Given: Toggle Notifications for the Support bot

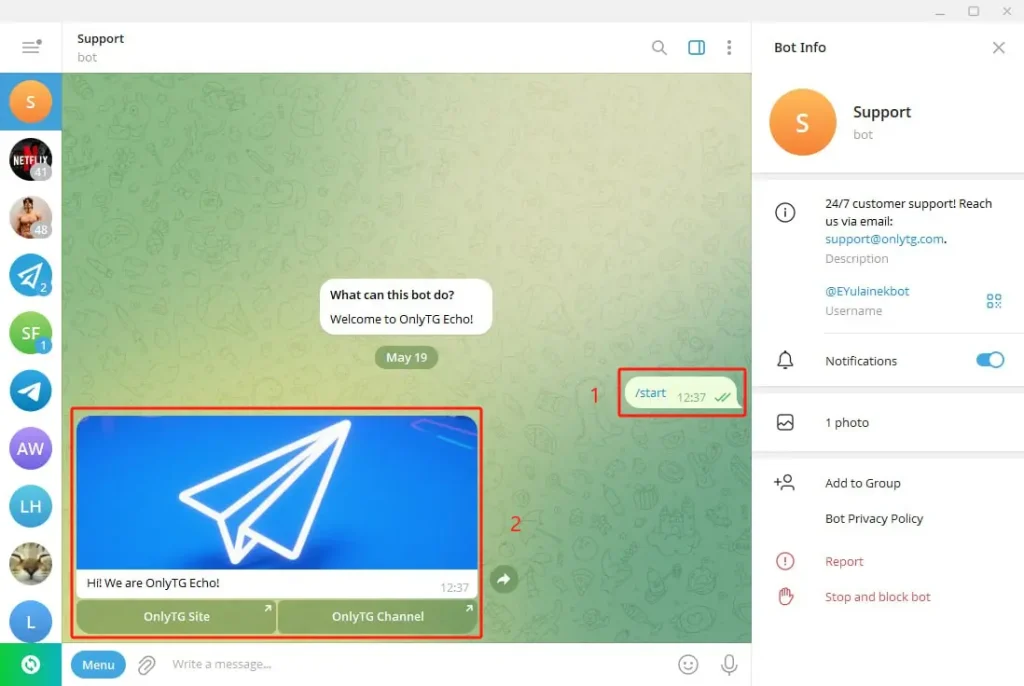Looking at the screenshot, I should click(989, 360).
